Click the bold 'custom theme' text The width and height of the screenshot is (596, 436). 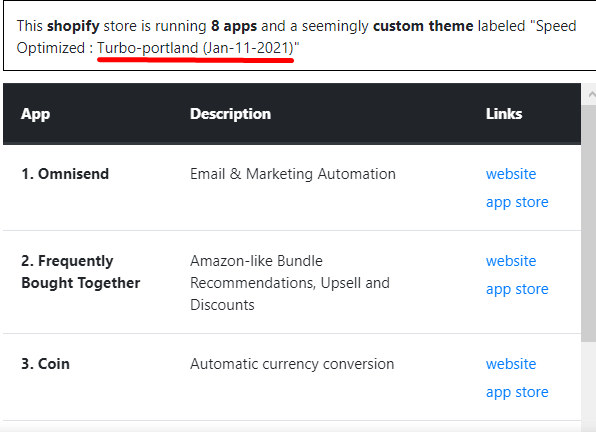click(x=423, y=26)
